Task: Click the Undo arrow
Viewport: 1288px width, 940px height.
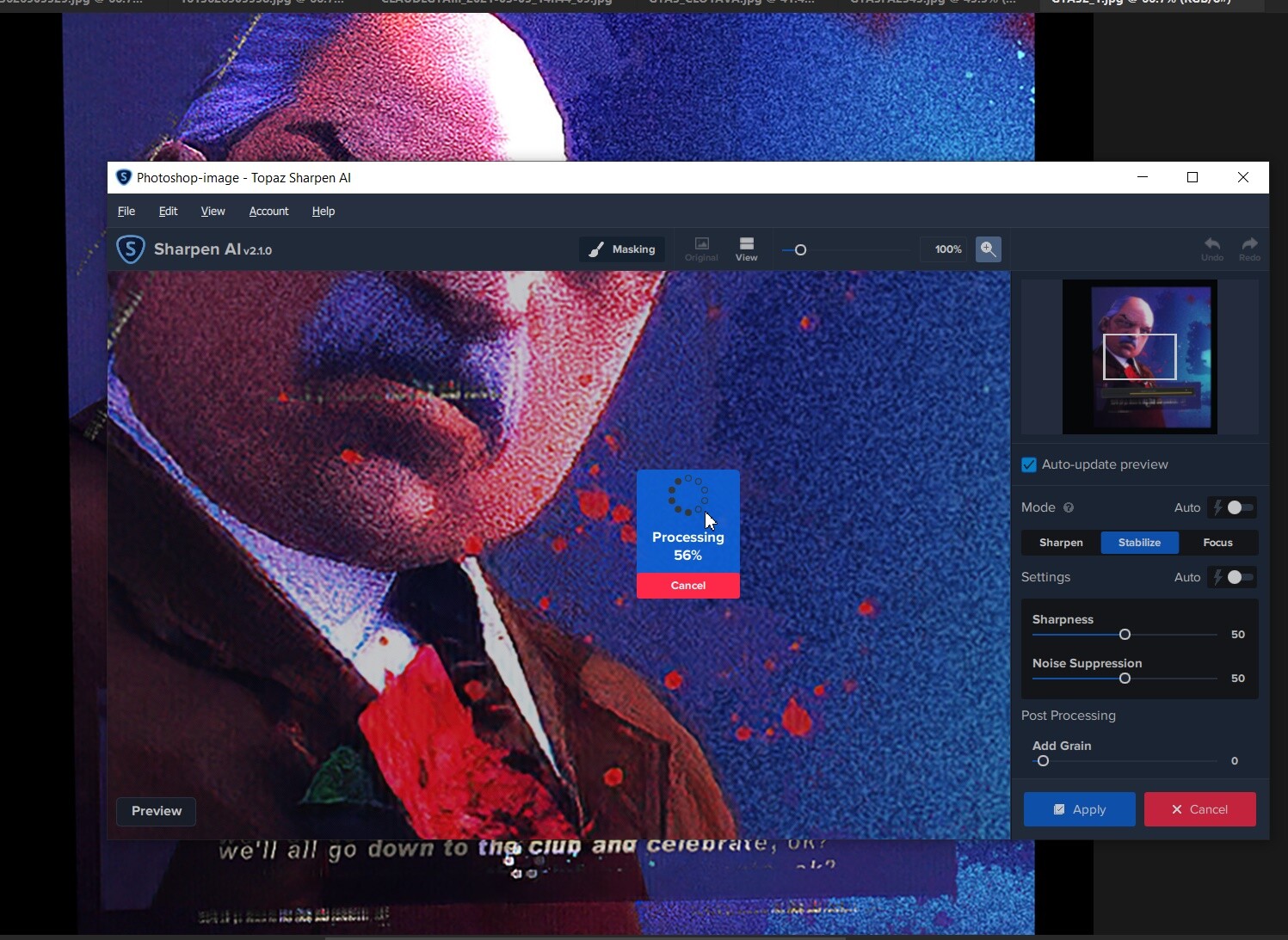Action: 1211,249
